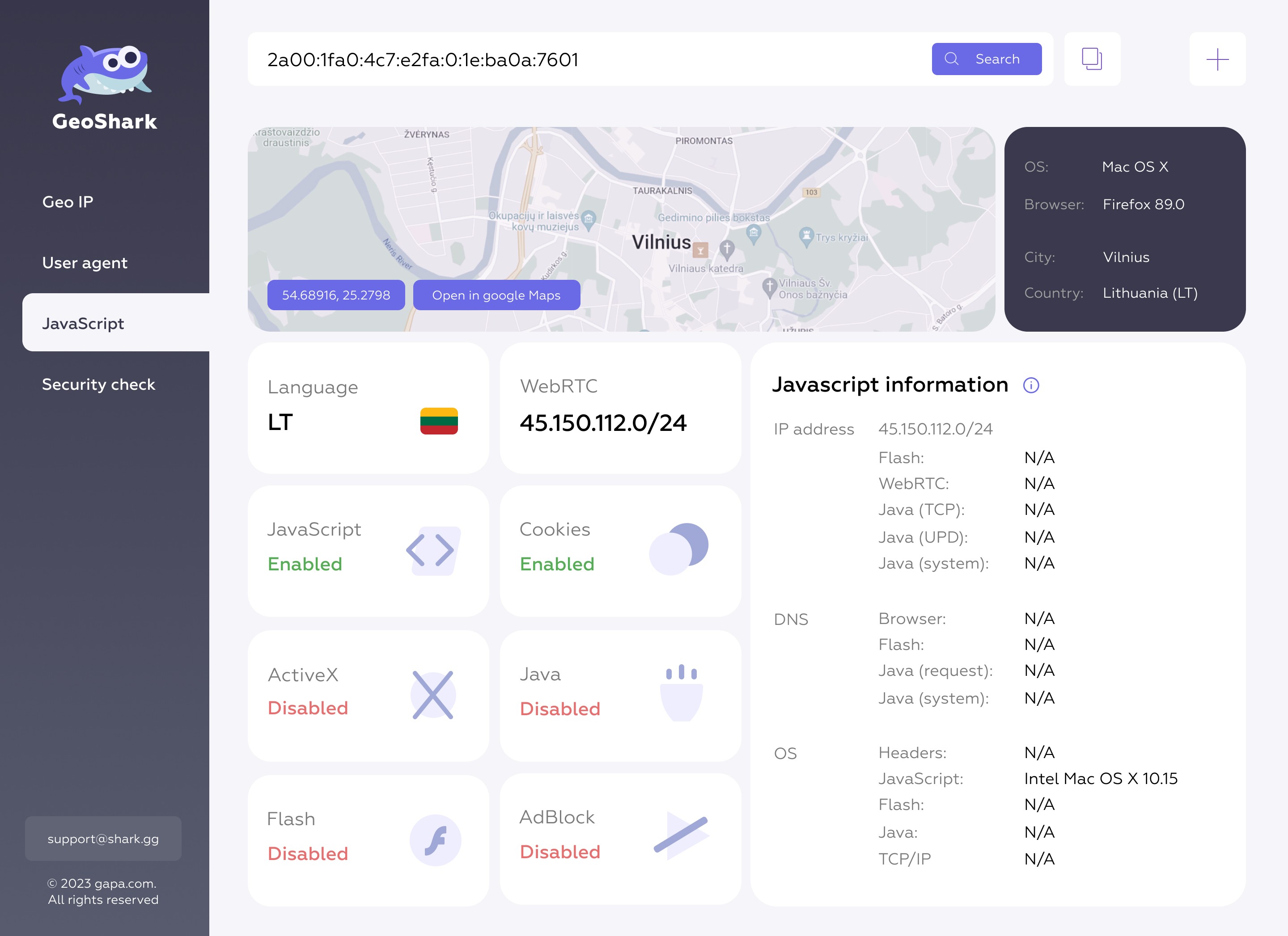
Task: Click the JavaScript code brackets icon
Action: coord(433,550)
